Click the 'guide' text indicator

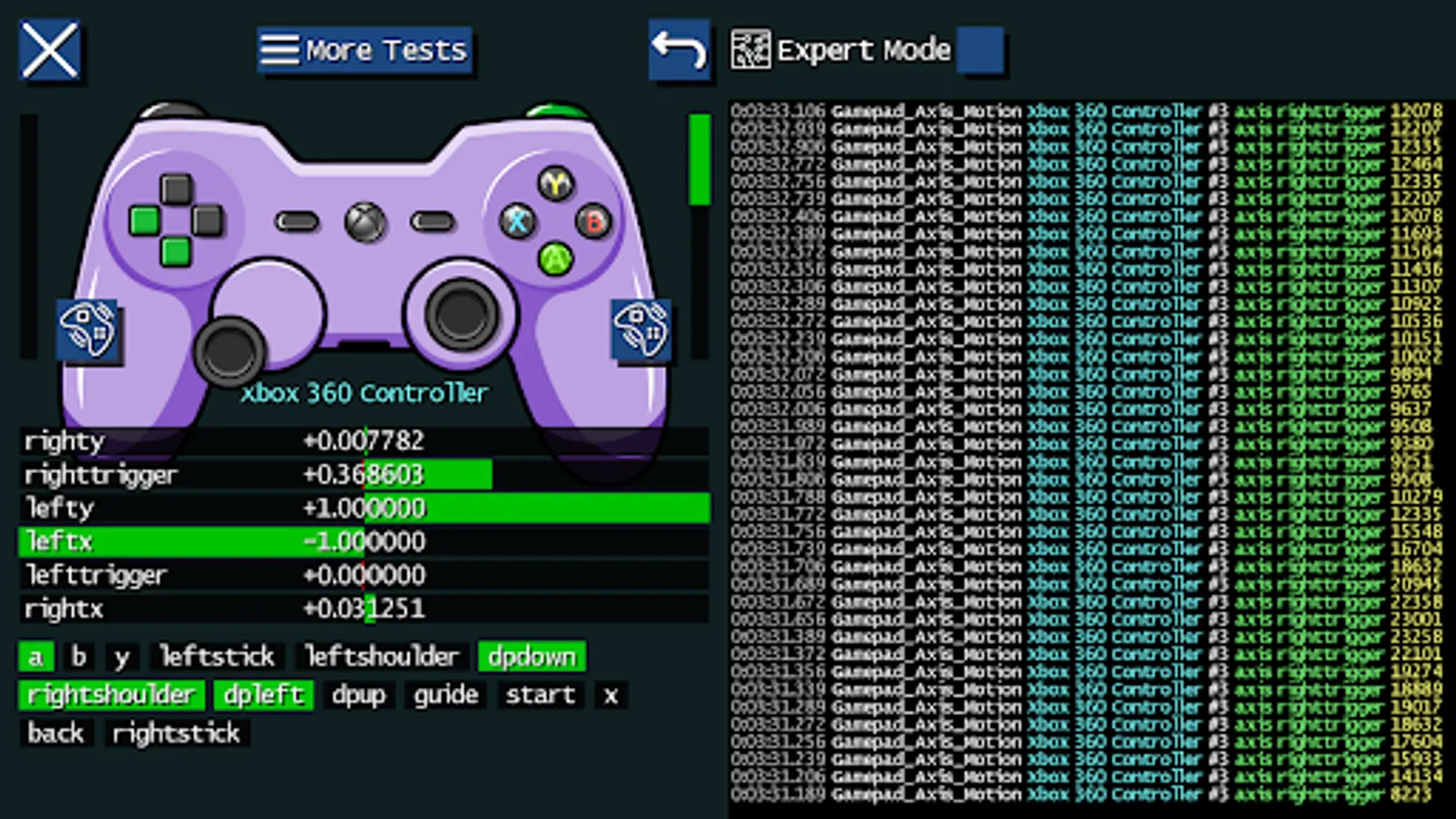446,695
